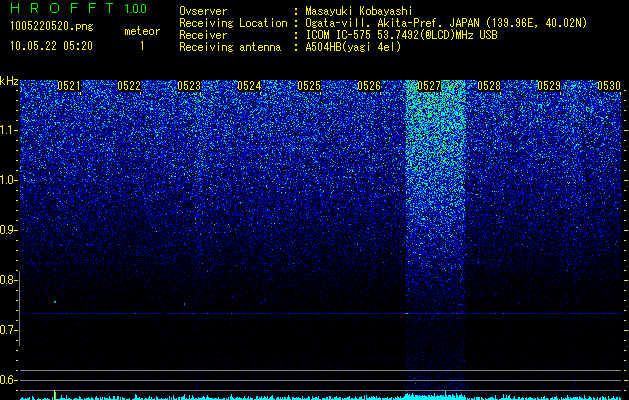Click the 0.9 kHz axis label
The image size is (629, 400).
8,230
